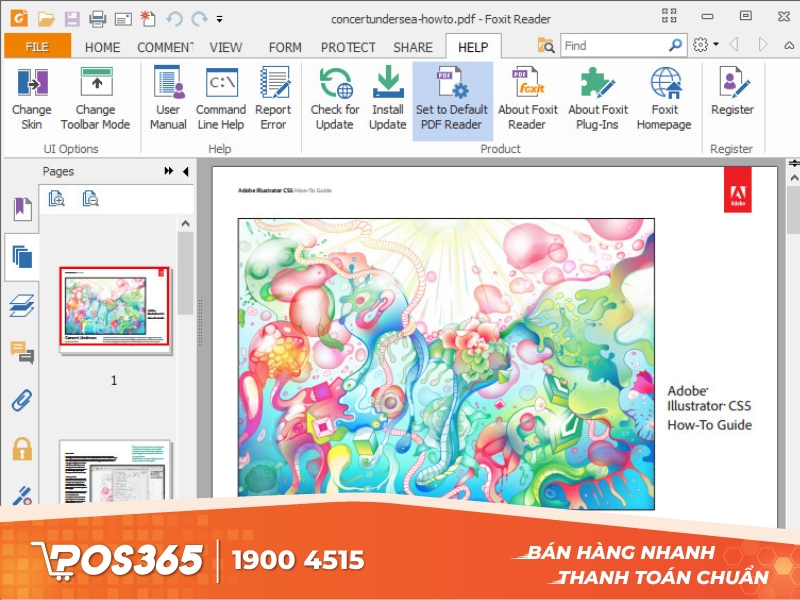Open the FILE menu
Image resolution: width=800 pixels, height=600 pixels.
37,47
